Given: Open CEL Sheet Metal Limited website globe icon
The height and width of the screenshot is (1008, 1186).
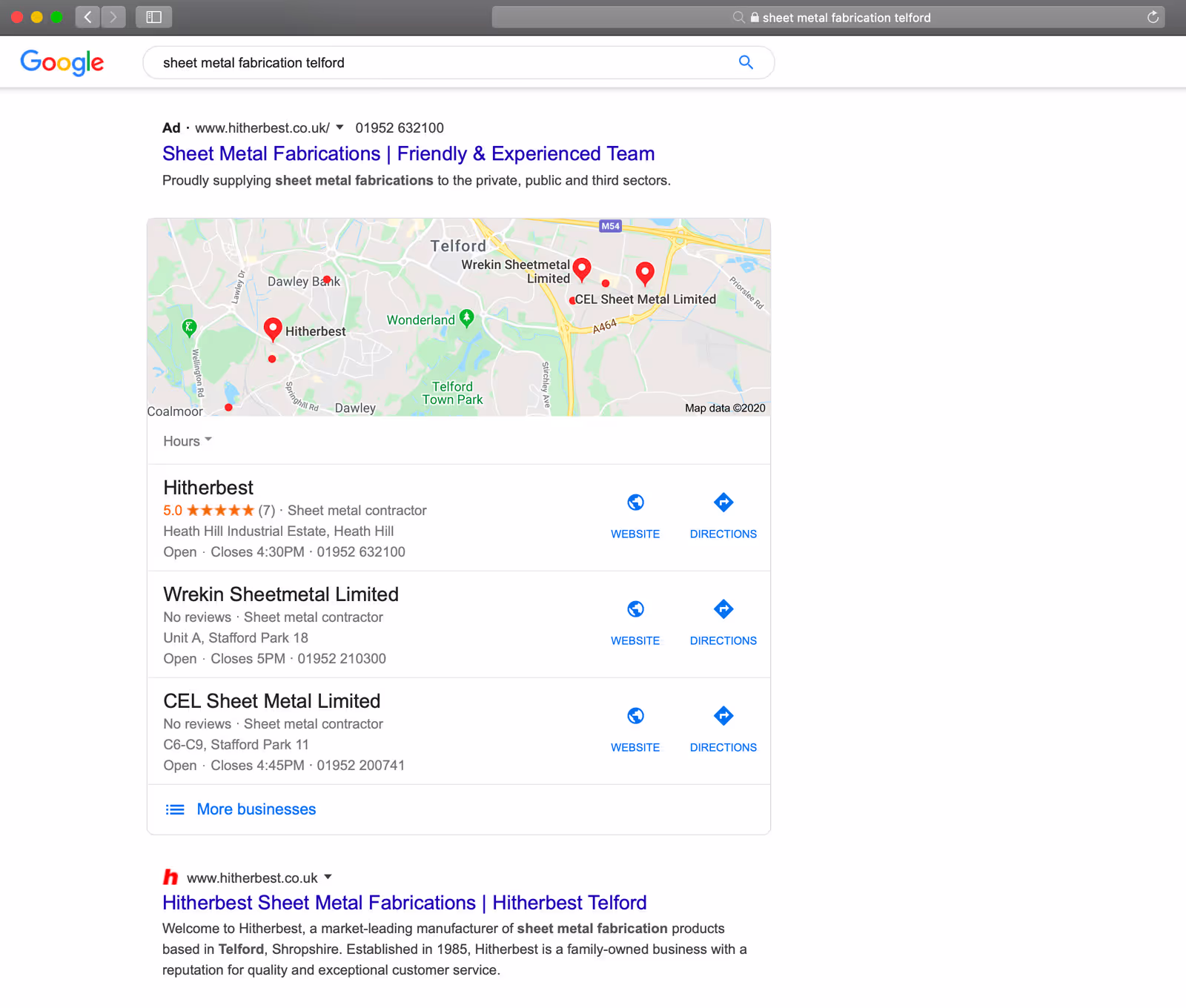Looking at the screenshot, I should pos(635,716).
